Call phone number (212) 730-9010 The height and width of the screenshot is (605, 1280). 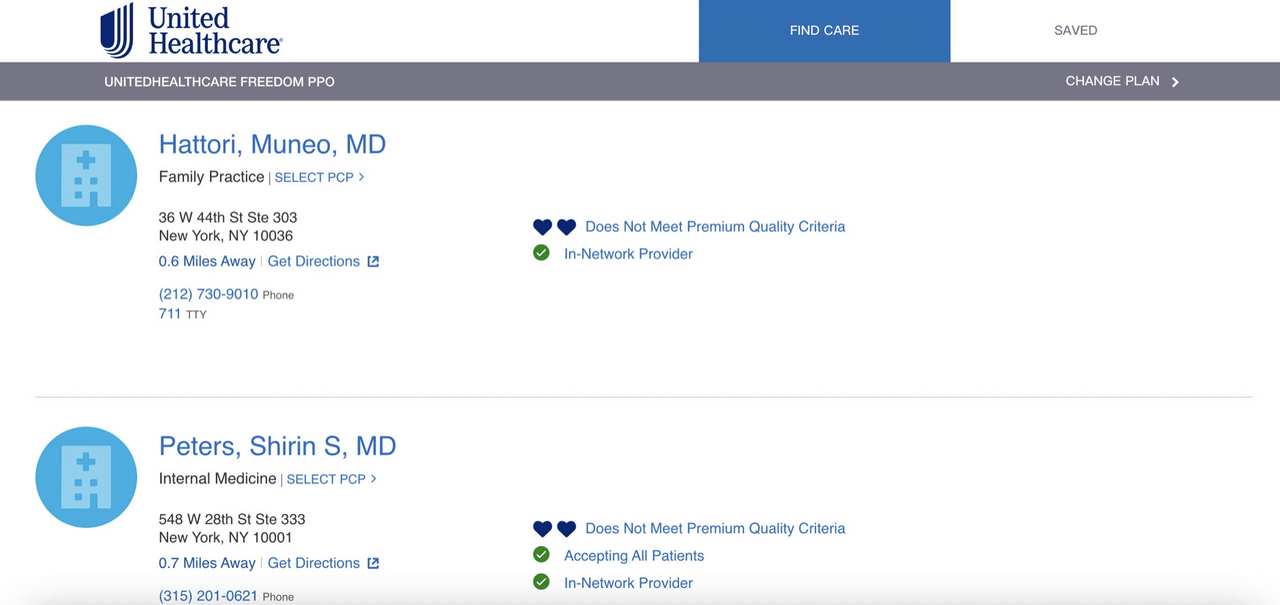(208, 294)
